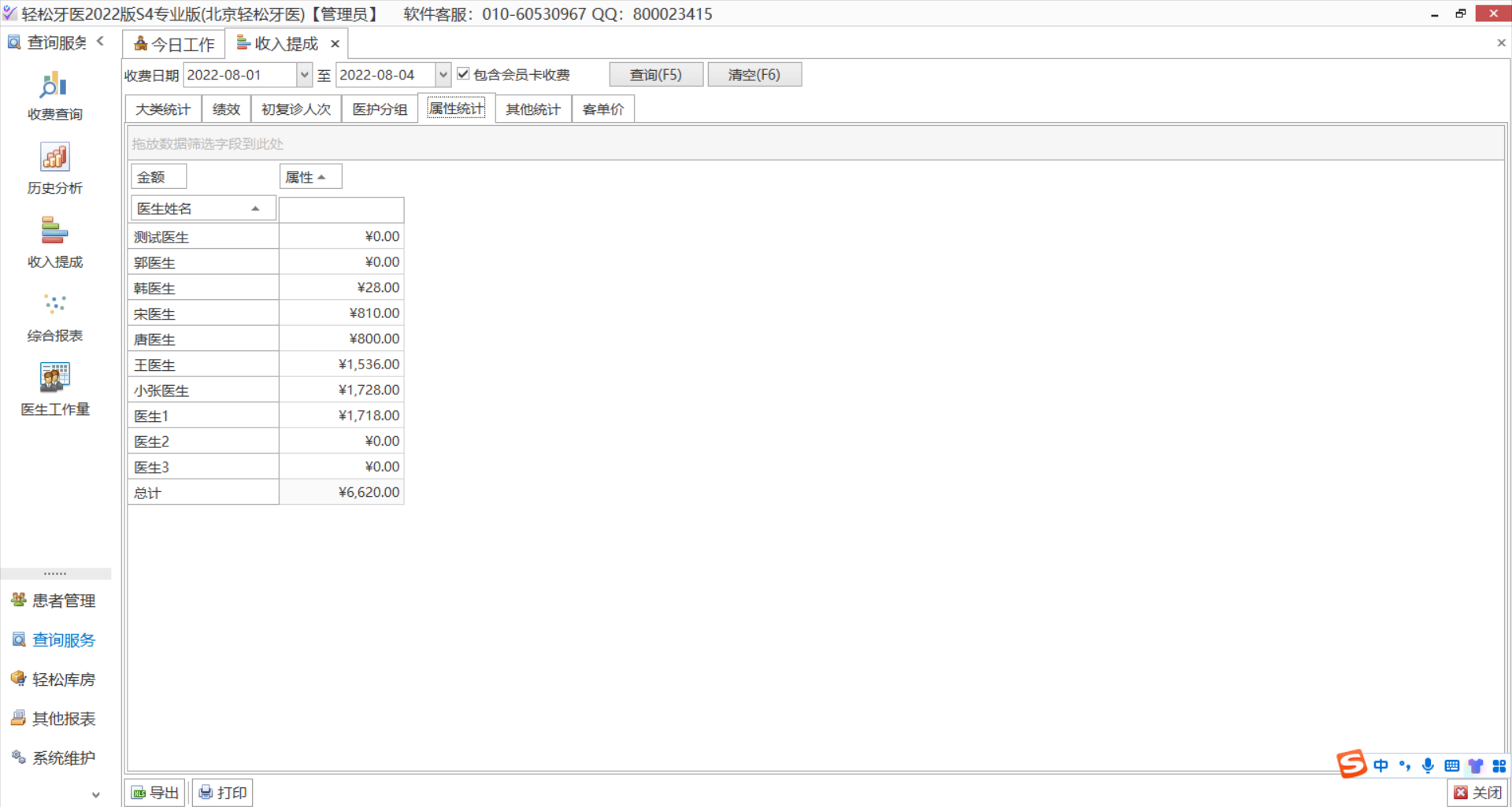Viewport: 1512px width, 807px height.
Task: Click the 清空(F6) button
Action: pos(754,75)
